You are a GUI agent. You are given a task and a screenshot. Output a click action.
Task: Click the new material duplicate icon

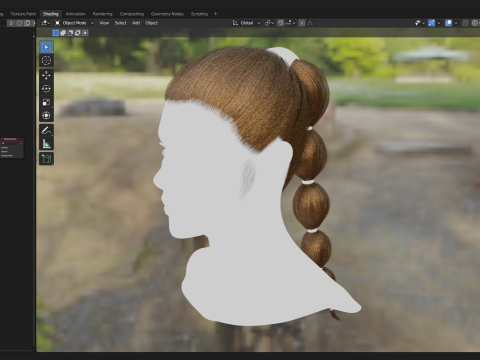tap(27, 23)
